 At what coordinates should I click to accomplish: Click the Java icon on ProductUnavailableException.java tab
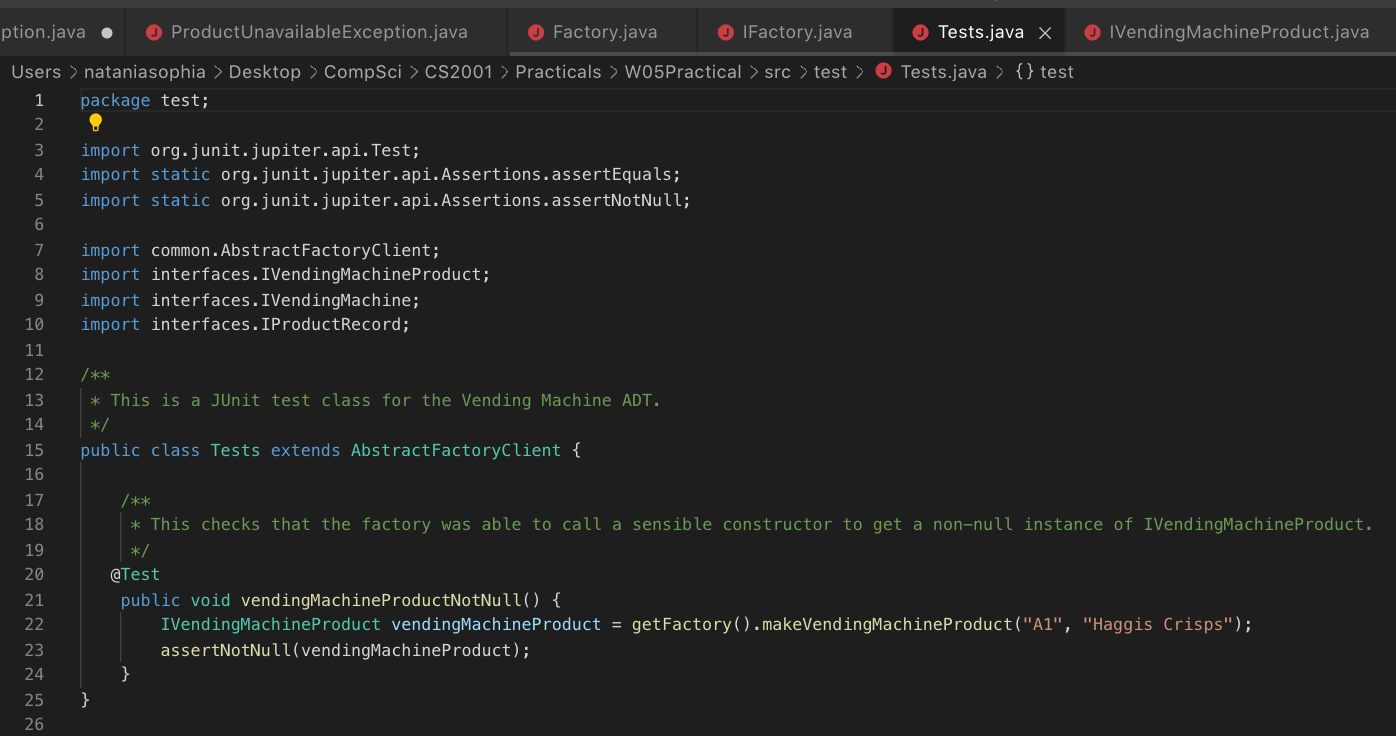pos(154,33)
